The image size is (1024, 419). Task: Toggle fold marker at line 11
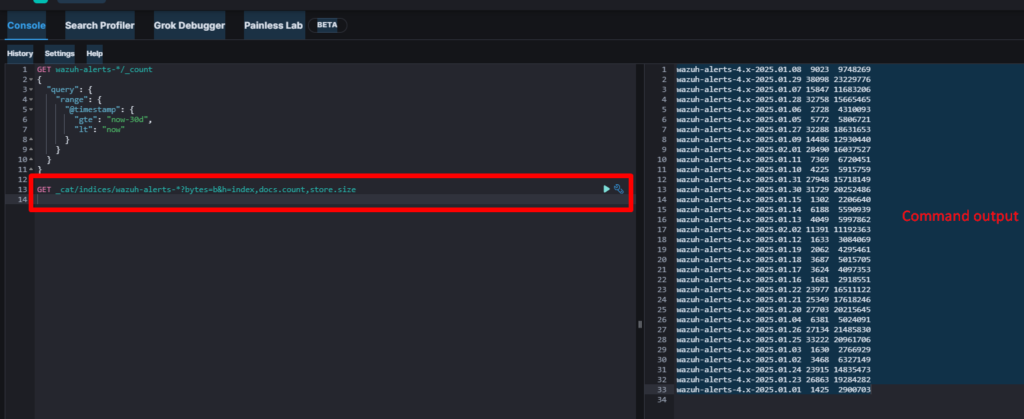(x=30, y=169)
